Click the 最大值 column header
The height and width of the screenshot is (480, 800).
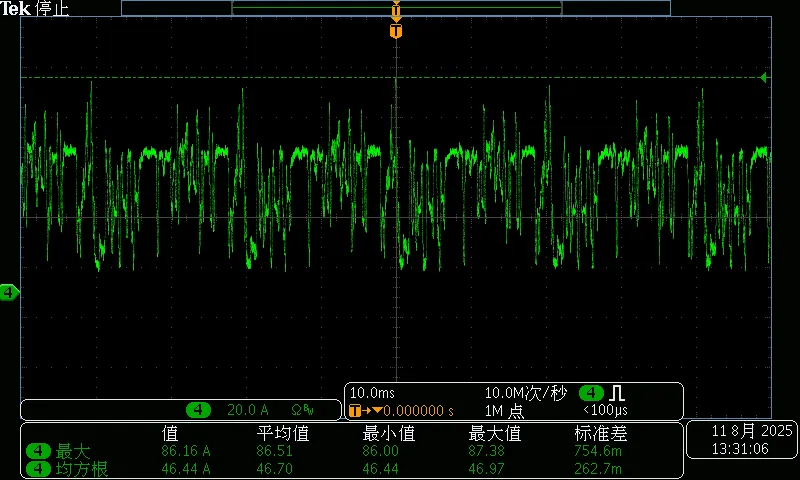coord(495,434)
